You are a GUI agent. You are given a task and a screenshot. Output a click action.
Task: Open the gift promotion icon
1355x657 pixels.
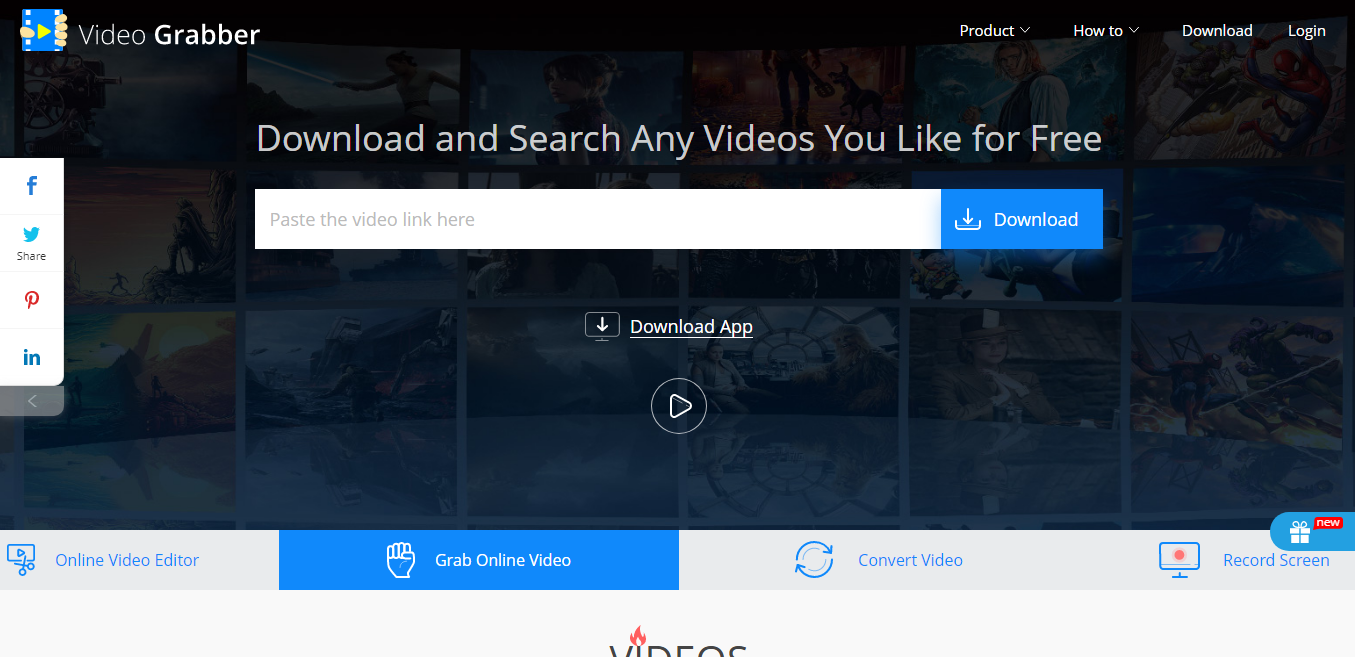tap(1299, 532)
